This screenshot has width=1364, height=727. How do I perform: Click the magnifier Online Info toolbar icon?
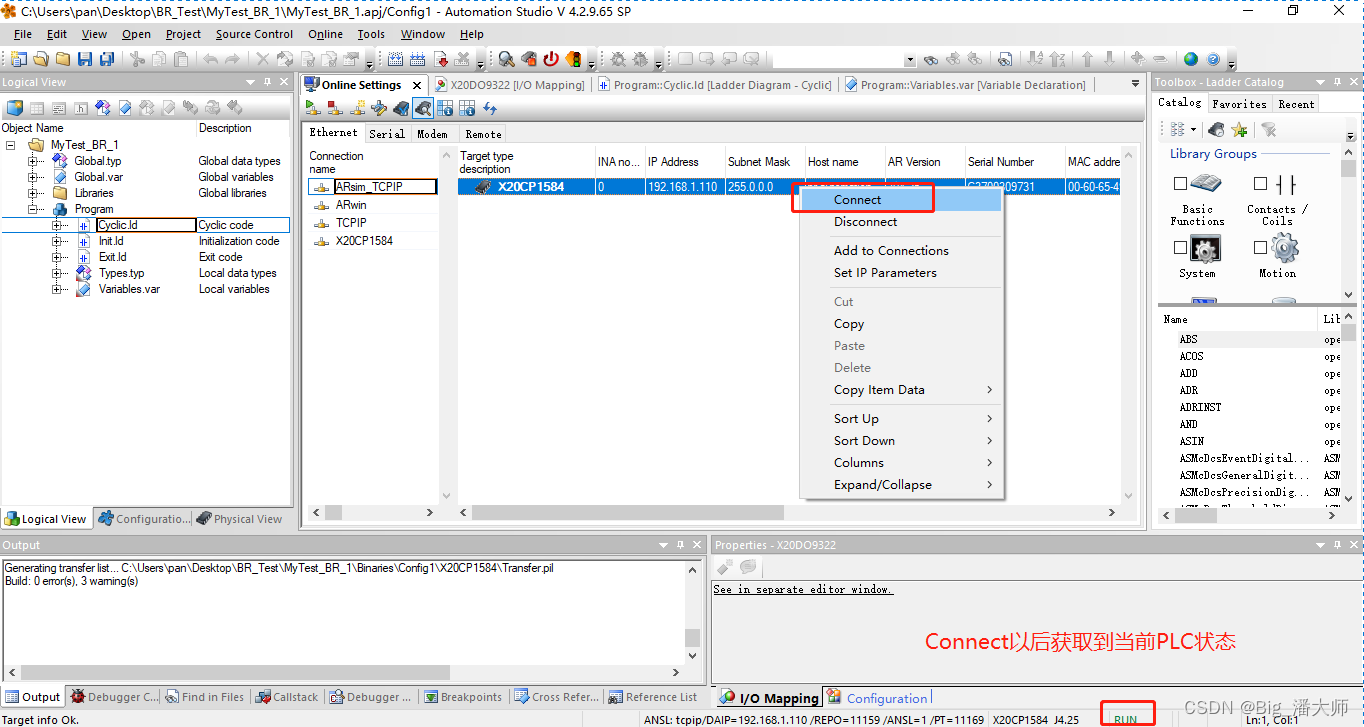tap(507, 59)
